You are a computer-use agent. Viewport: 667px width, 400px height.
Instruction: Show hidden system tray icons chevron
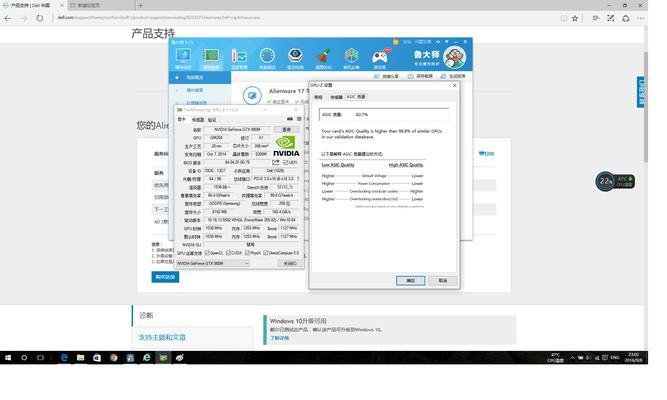click(x=573, y=358)
